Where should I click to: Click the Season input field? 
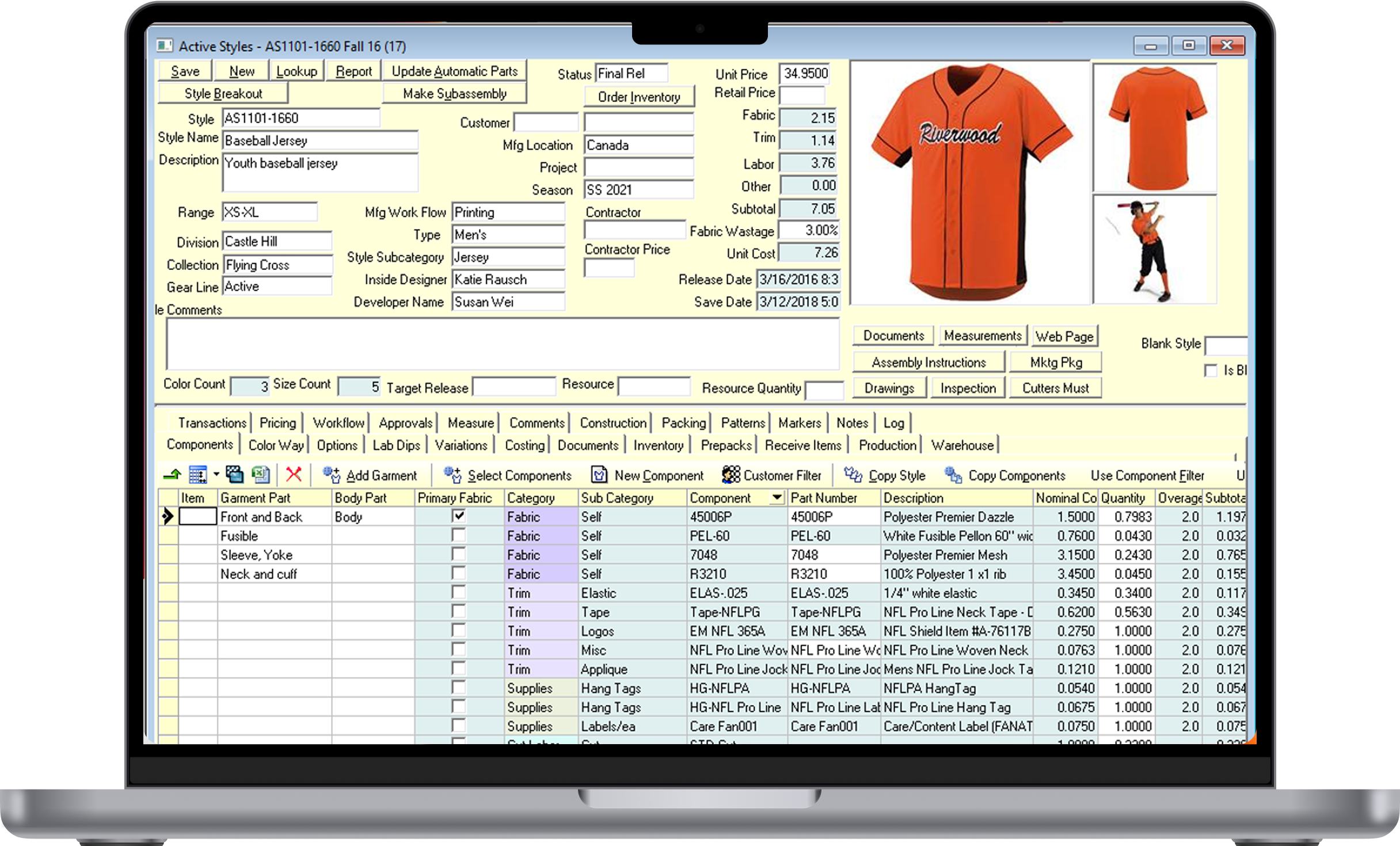pyautogui.click(x=638, y=190)
